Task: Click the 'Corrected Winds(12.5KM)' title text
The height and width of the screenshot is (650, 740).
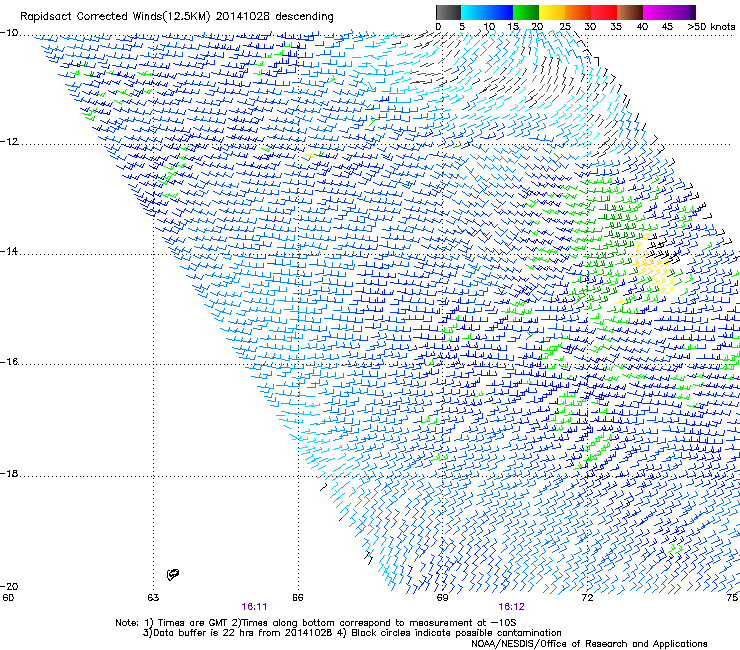Action: coord(143,17)
